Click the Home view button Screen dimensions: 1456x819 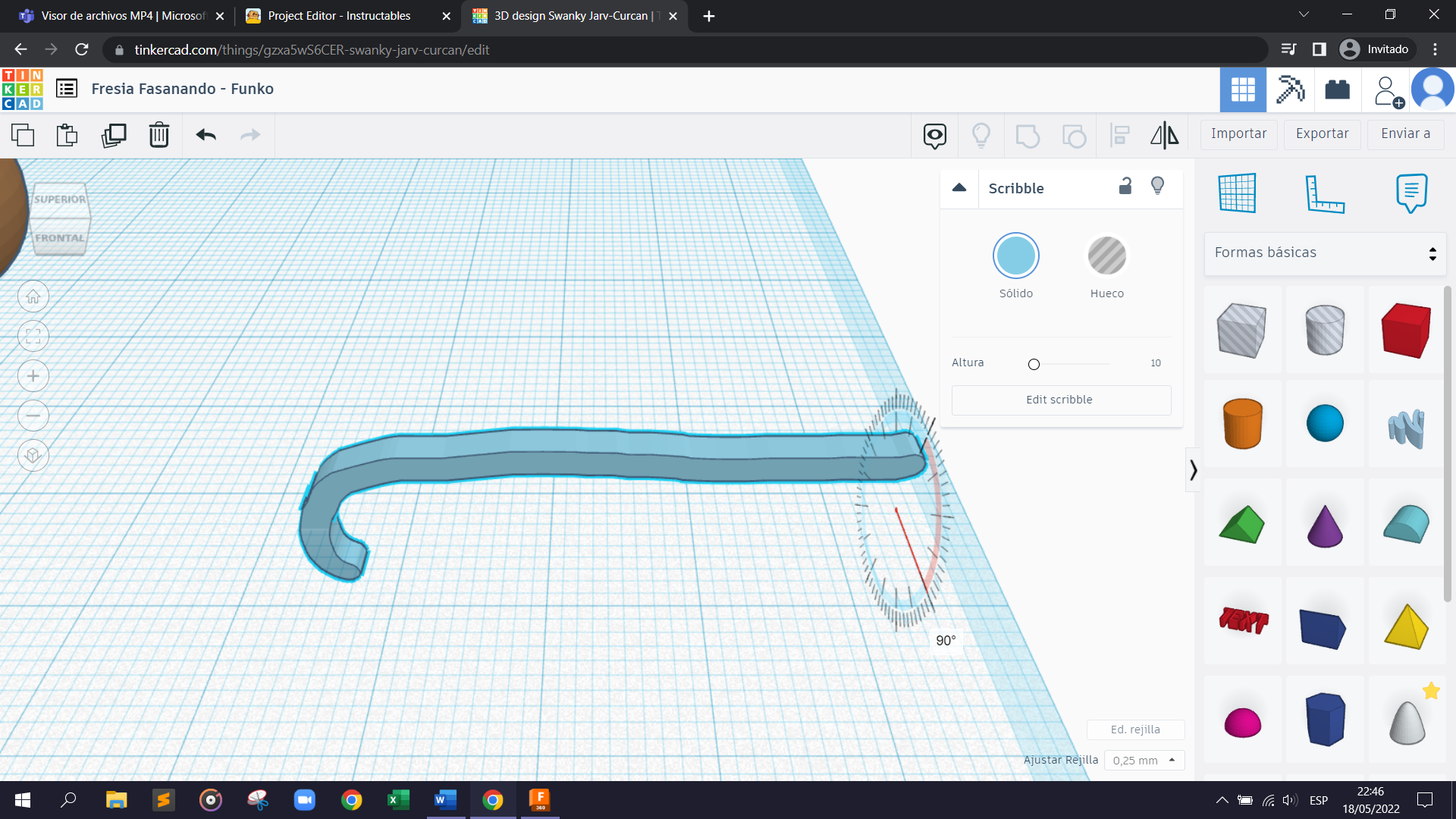point(33,297)
